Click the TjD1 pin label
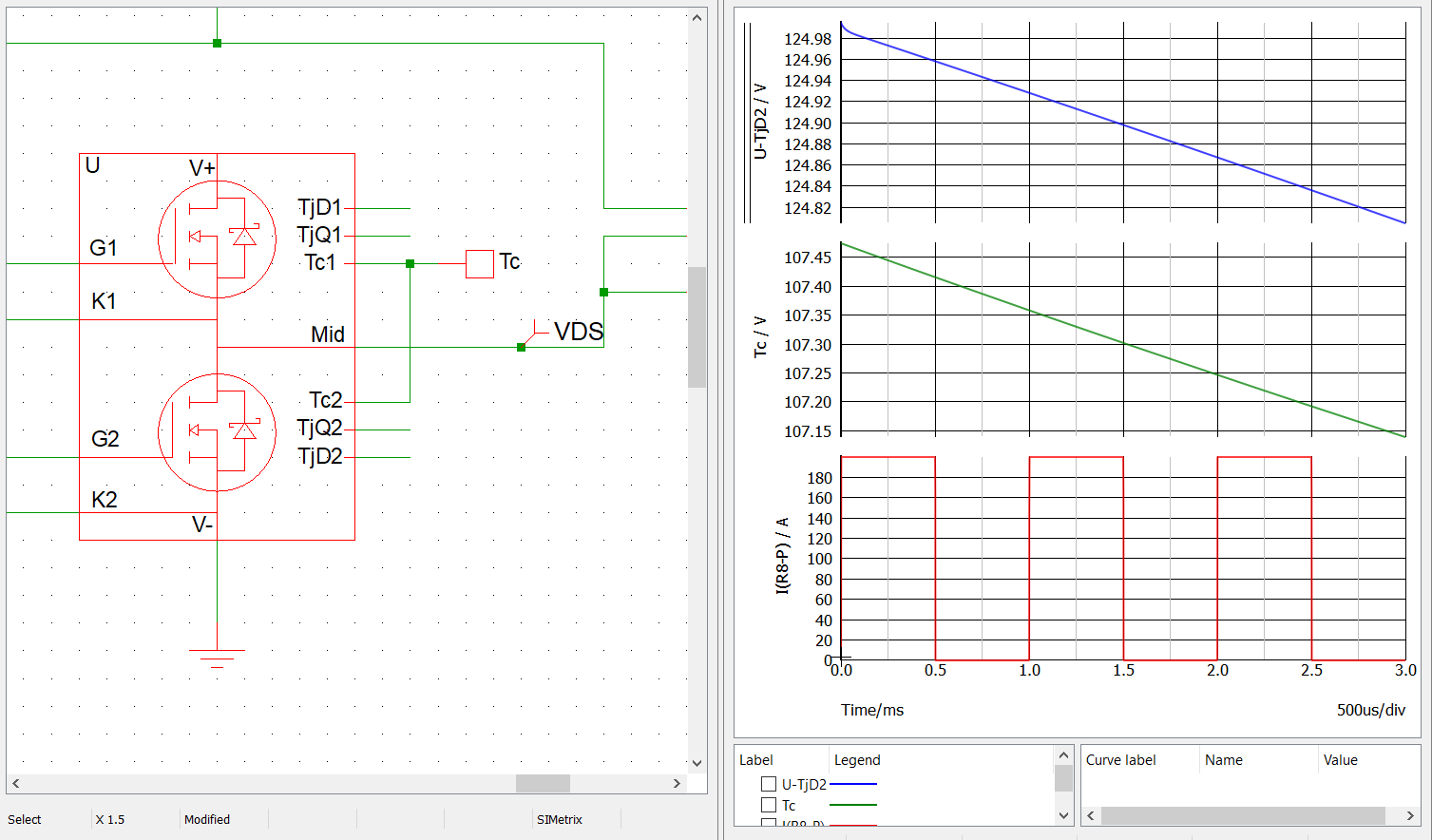 tap(319, 207)
